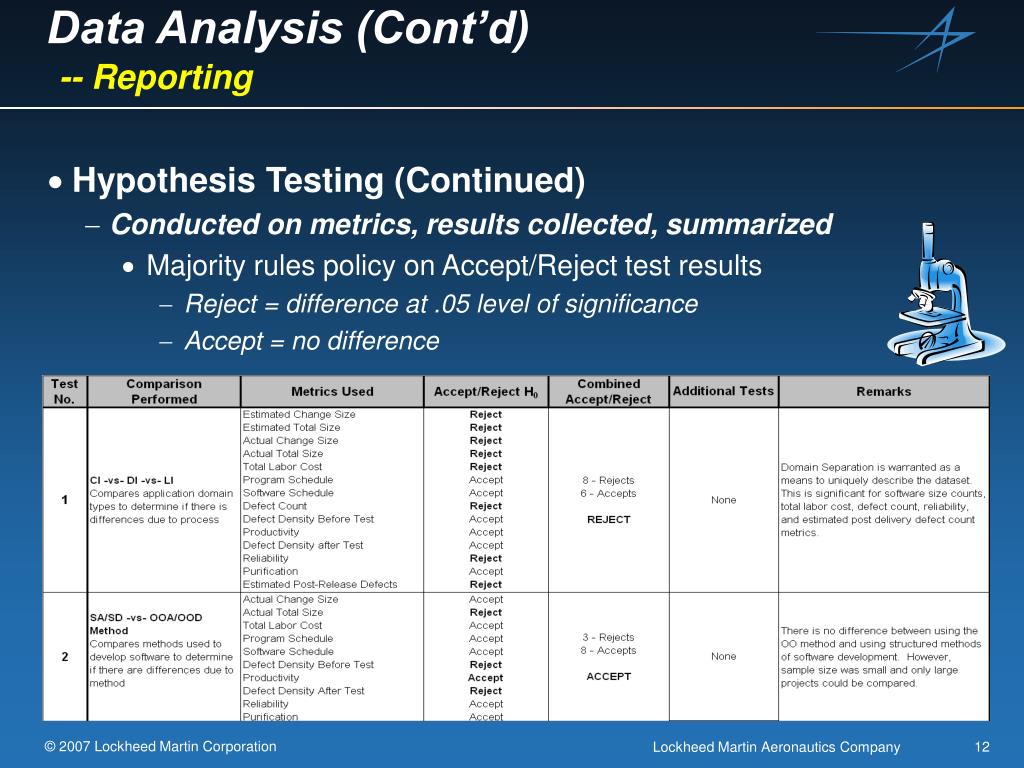Click the 'Accept/Reject H0' column header
1024x768 pixels.
[486, 391]
